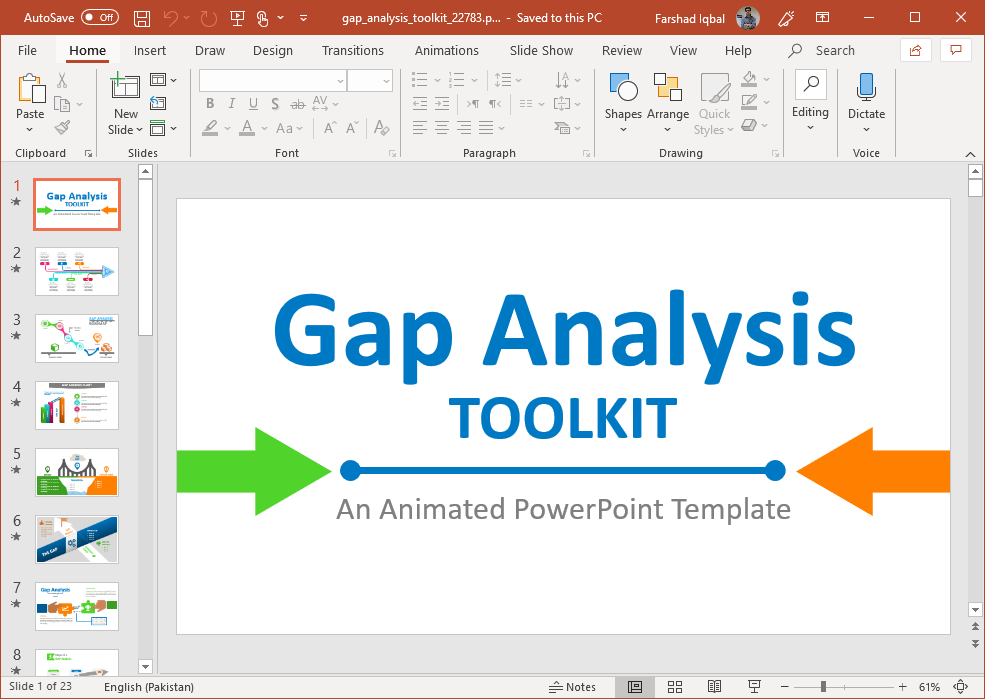Open the Section dropdown

(x=163, y=128)
